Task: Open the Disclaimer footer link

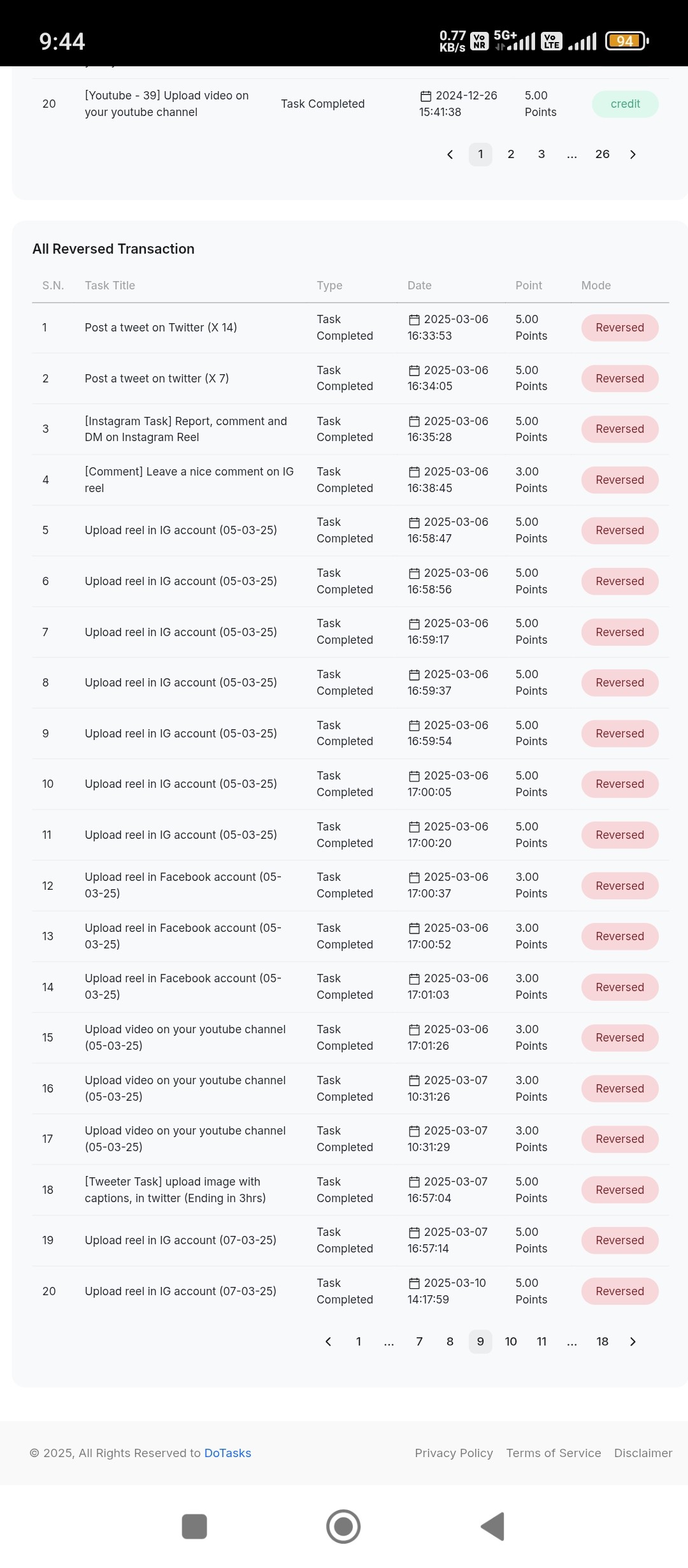Action: (x=643, y=1453)
